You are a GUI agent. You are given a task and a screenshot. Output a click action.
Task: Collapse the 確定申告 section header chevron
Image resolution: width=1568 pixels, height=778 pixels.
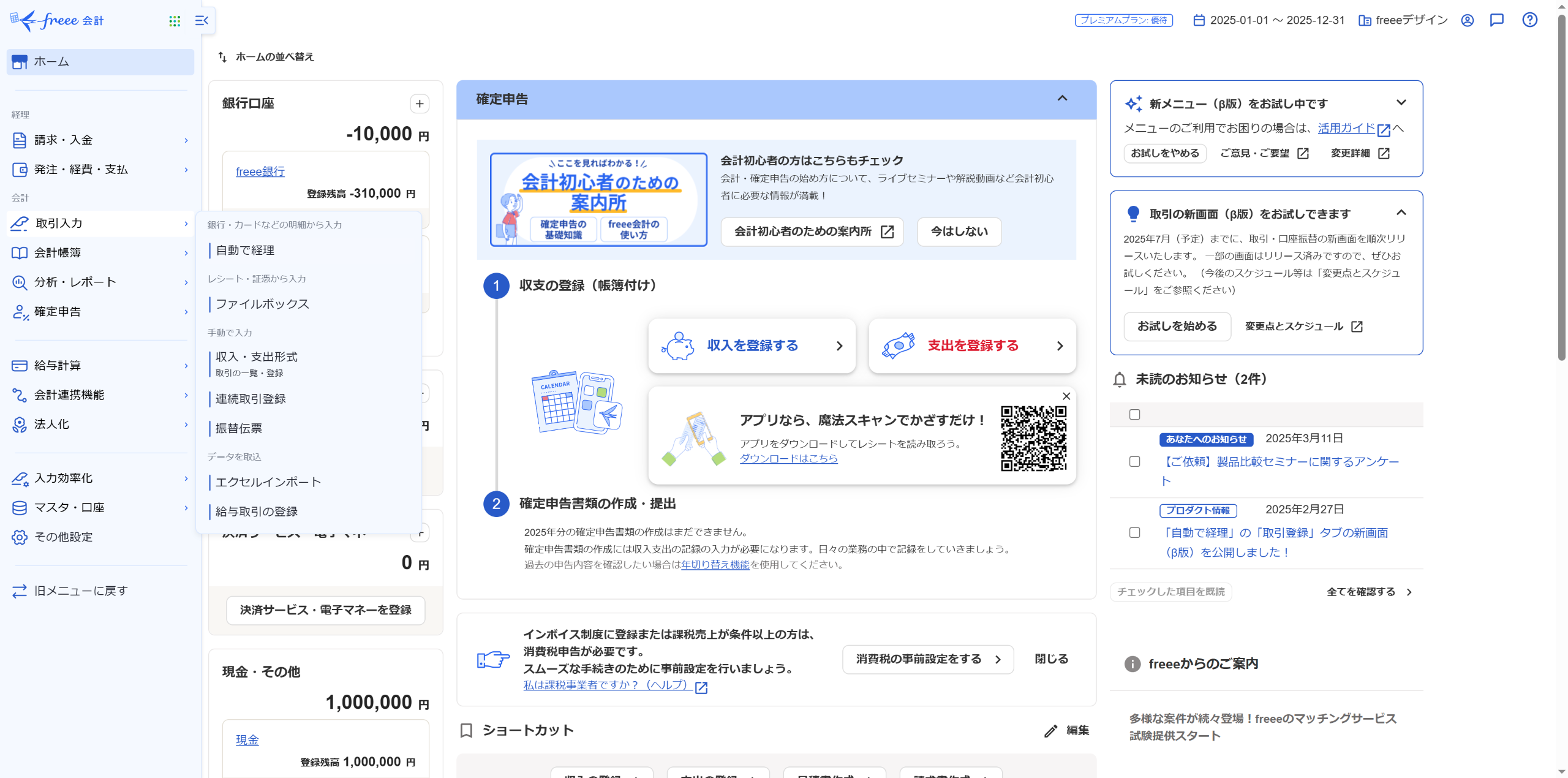[x=1062, y=99]
